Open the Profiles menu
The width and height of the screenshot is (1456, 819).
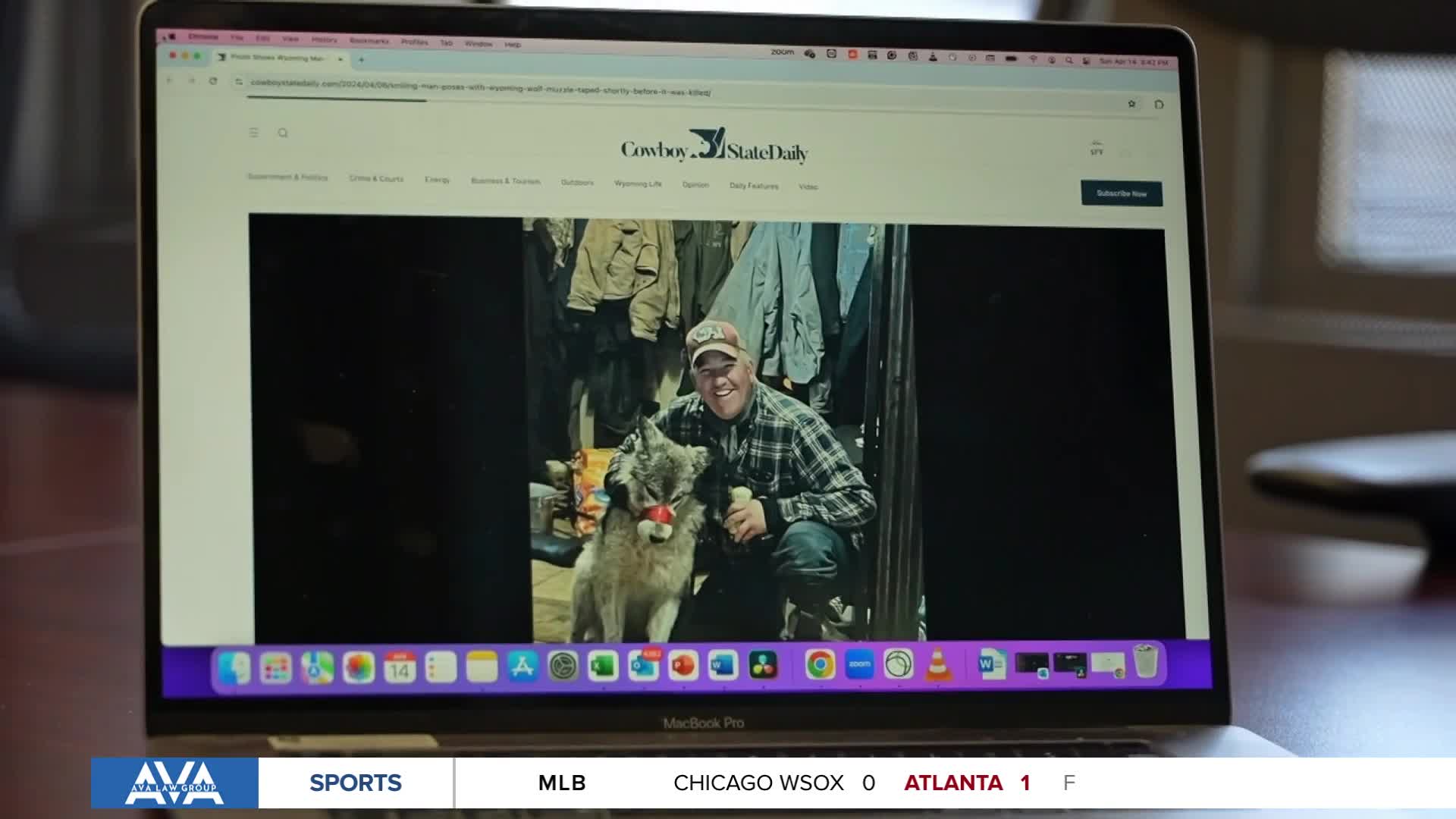pyautogui.click(x=415, y=42)
